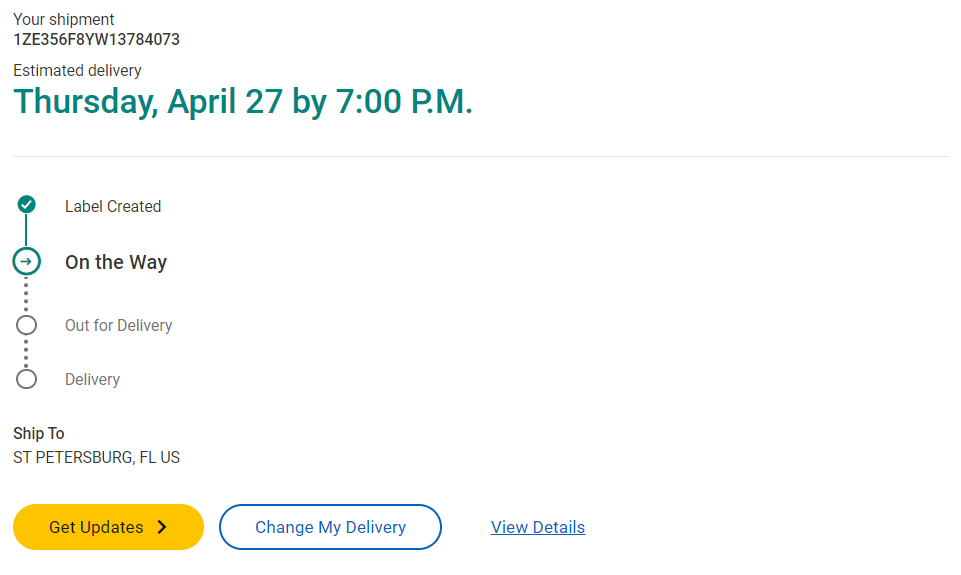Viewport: 961px width, 575px height.
Task: Click the Ship To heading
Action: [x=39, y=433]
